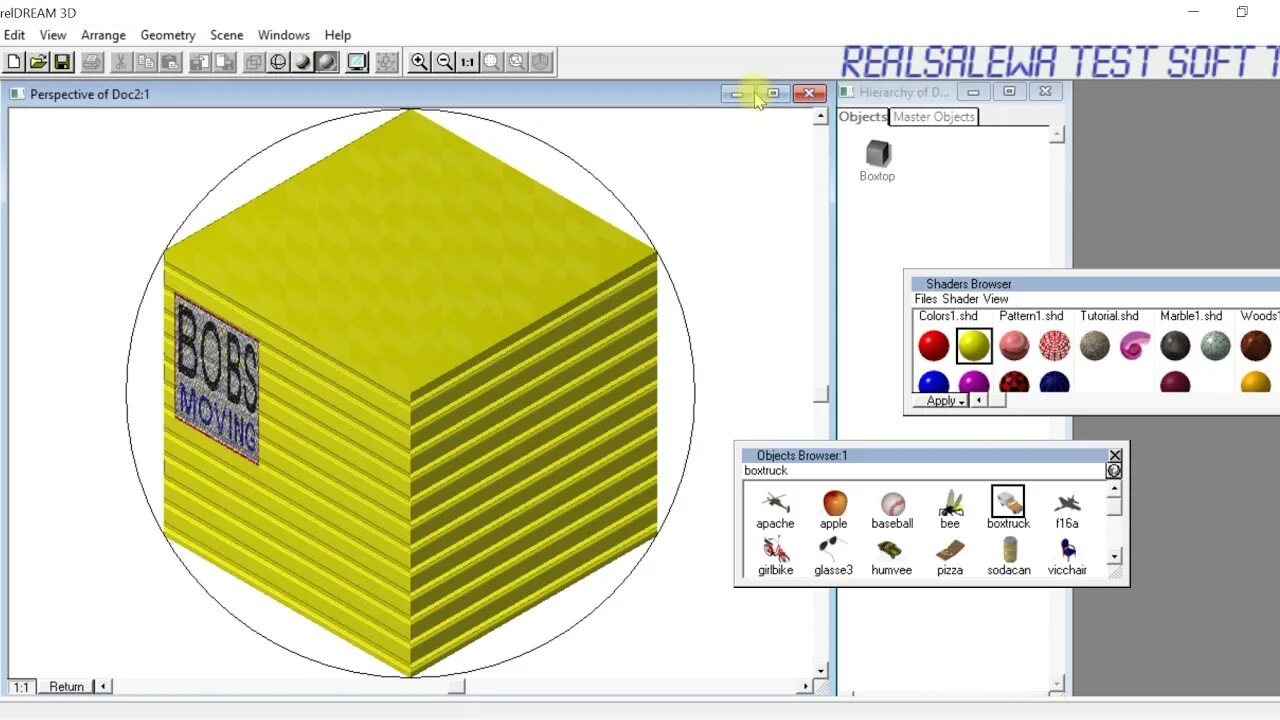Screen dimensions: 1280x720
Task: Select the girlbike object
Action: (x=775, y=557)
